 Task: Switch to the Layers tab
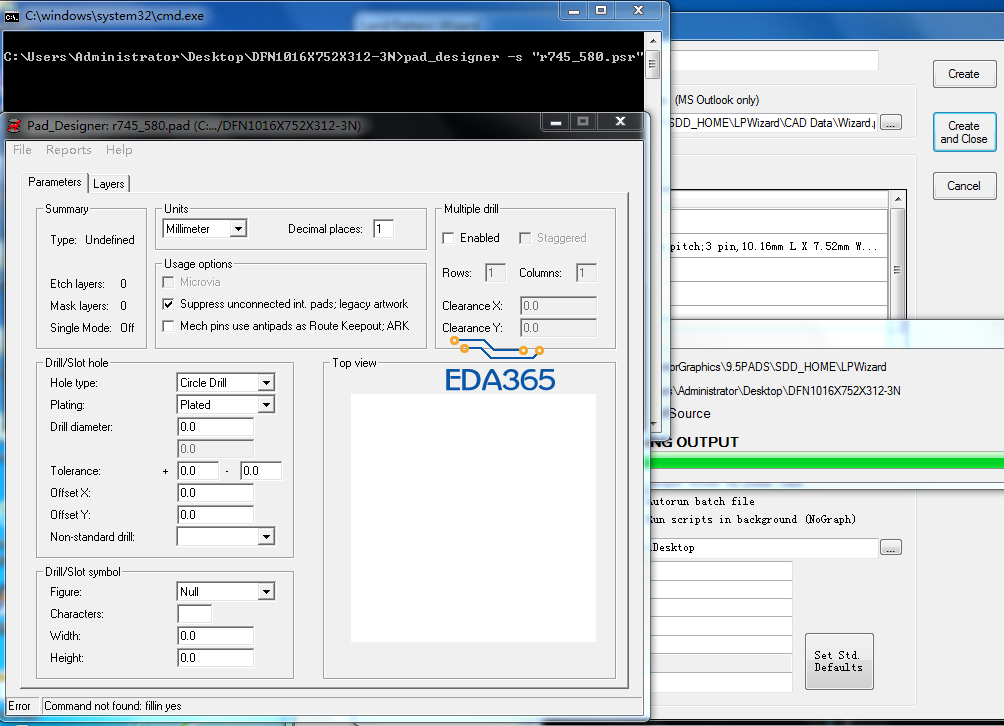[109, 184]
